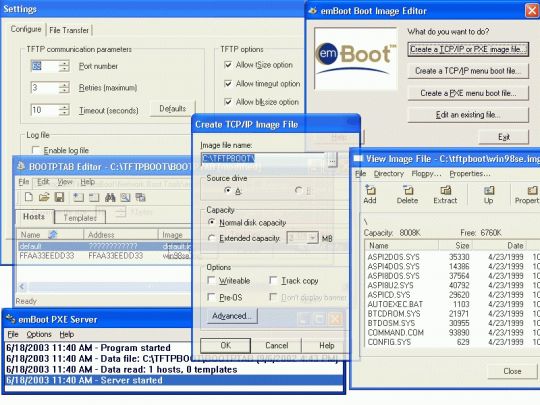
Task: Click Defaults button in Settings
Action: tap(173, 109)
